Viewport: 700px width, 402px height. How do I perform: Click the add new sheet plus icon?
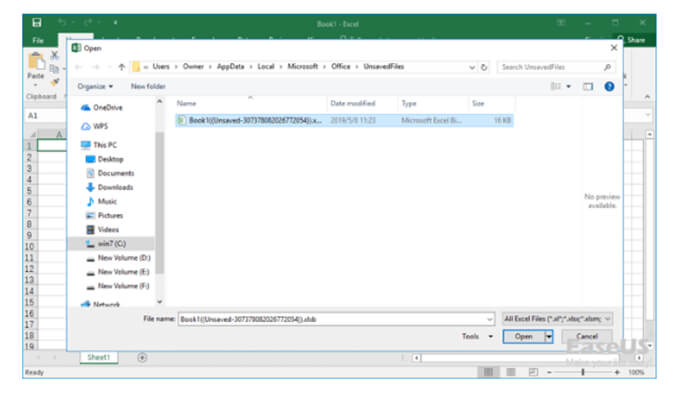tap(142, 358)
